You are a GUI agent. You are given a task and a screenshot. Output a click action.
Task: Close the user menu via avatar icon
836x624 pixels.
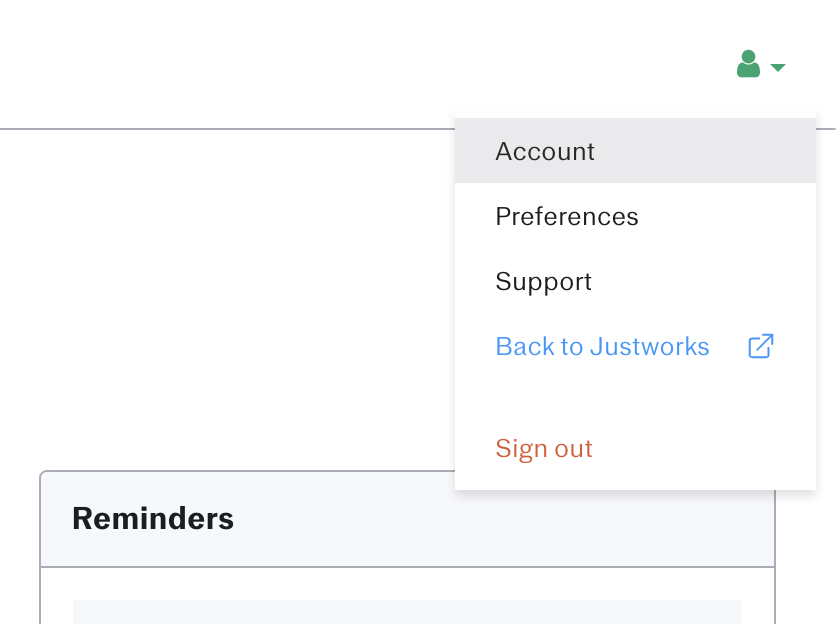[x=748, y=64]
